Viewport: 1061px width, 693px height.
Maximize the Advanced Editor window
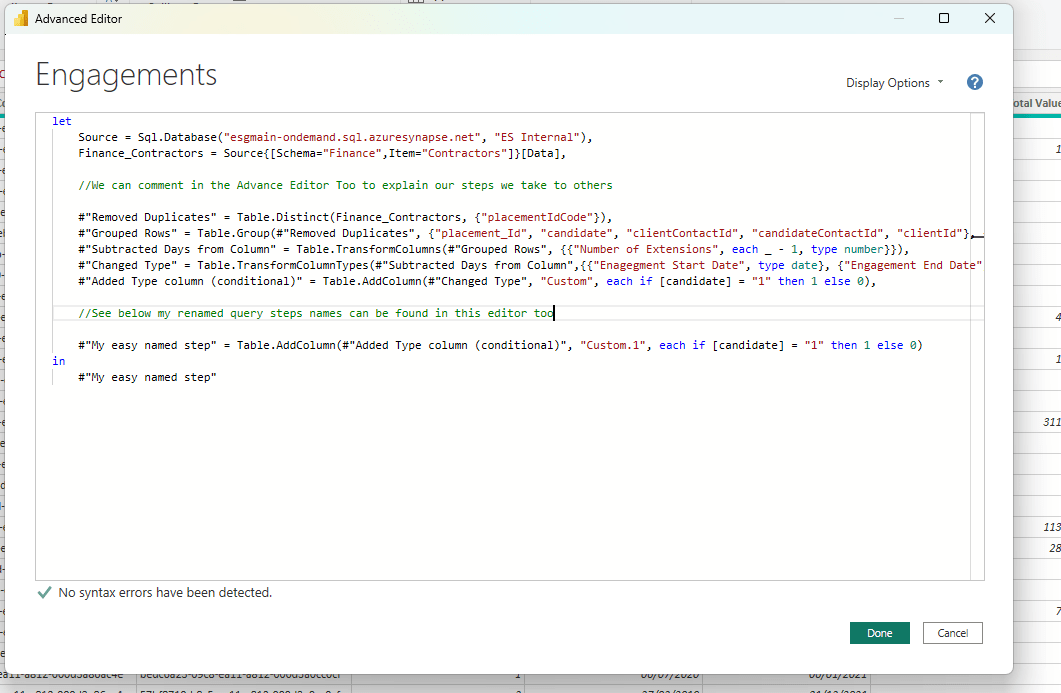pyautogui.click(x=944, y=19)
